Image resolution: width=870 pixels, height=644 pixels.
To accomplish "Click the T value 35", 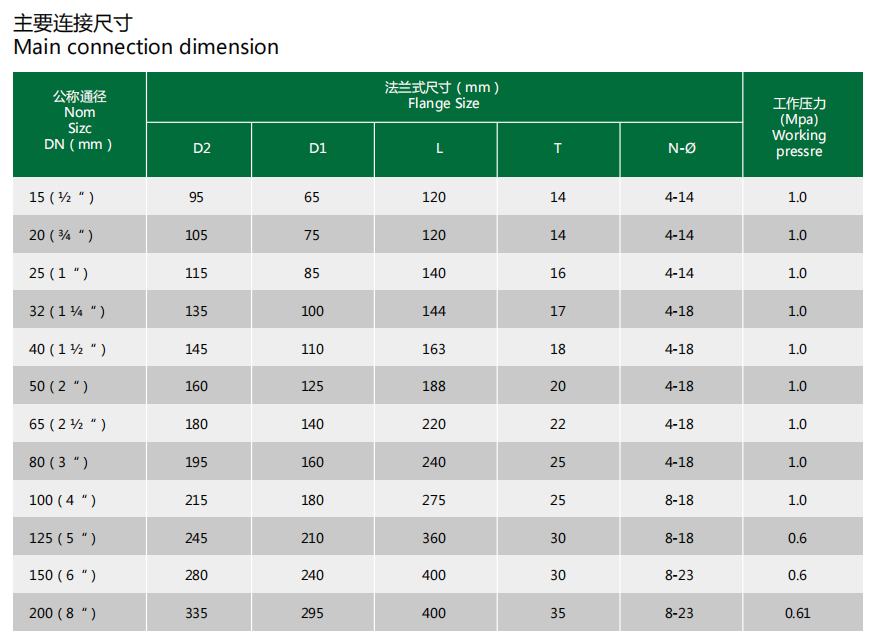I will (558, 613).
